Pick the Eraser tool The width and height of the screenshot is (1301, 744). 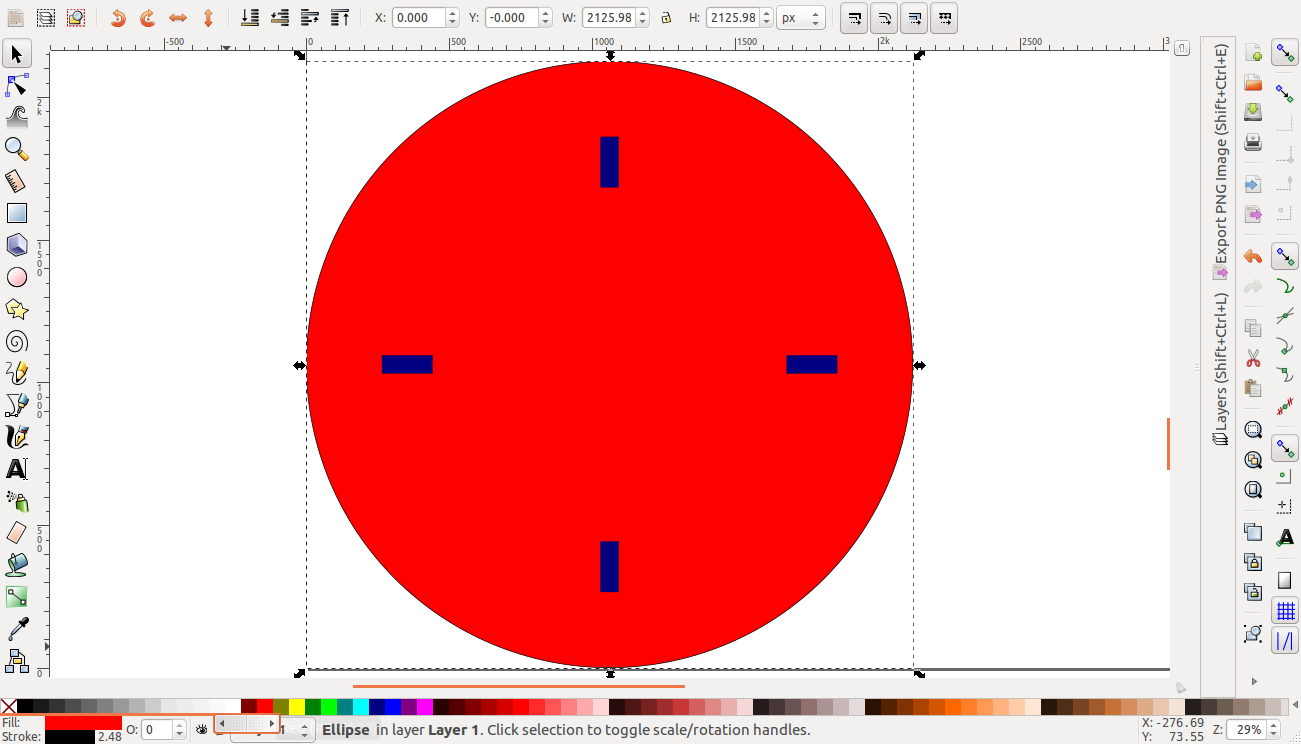point(17,533)
